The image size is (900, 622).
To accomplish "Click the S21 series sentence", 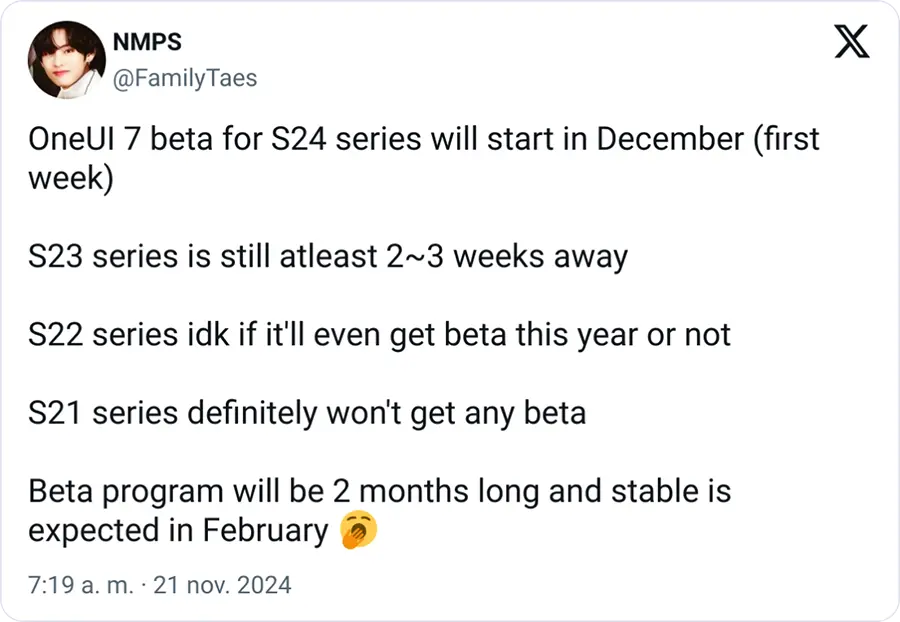I will (x=307, y=413).
